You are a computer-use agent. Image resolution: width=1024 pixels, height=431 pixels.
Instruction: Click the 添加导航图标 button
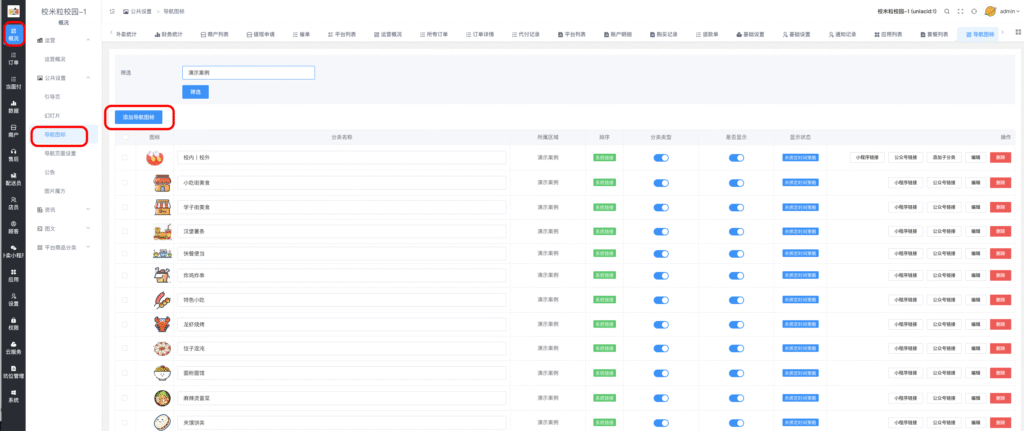coord(138,117)
